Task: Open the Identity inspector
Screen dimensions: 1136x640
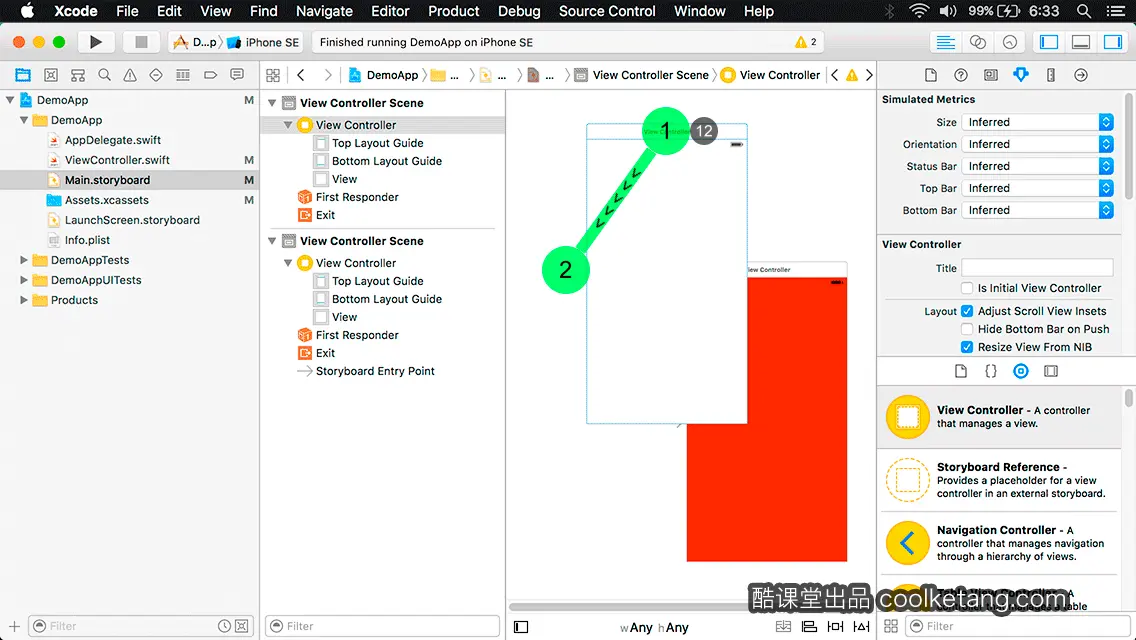Action: tap(990, 75)
